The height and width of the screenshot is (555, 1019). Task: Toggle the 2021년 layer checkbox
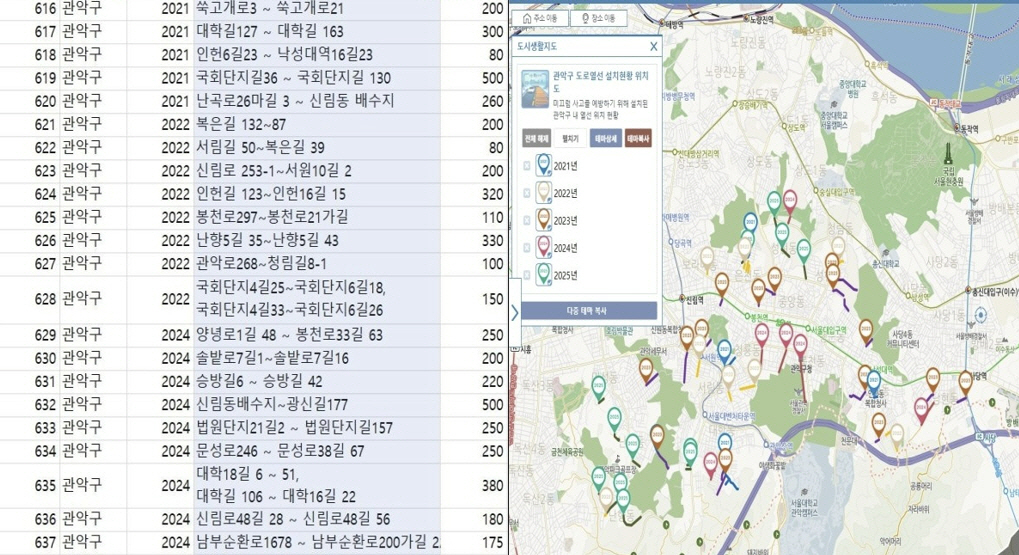click(x=526, y=166)
